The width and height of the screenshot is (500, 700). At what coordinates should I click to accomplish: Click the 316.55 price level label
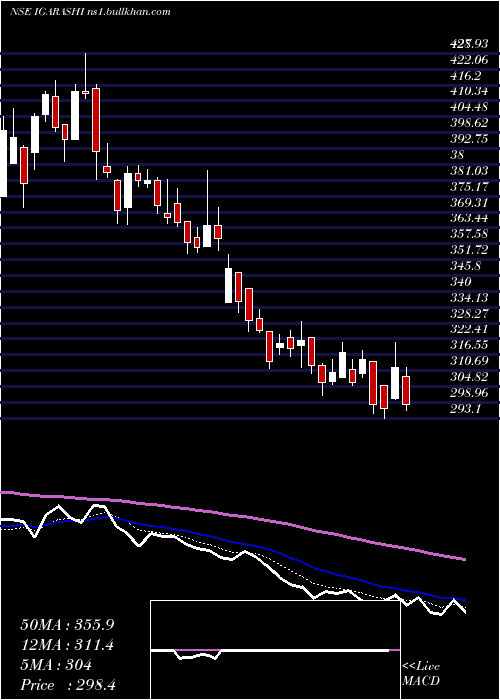point(469,345)
